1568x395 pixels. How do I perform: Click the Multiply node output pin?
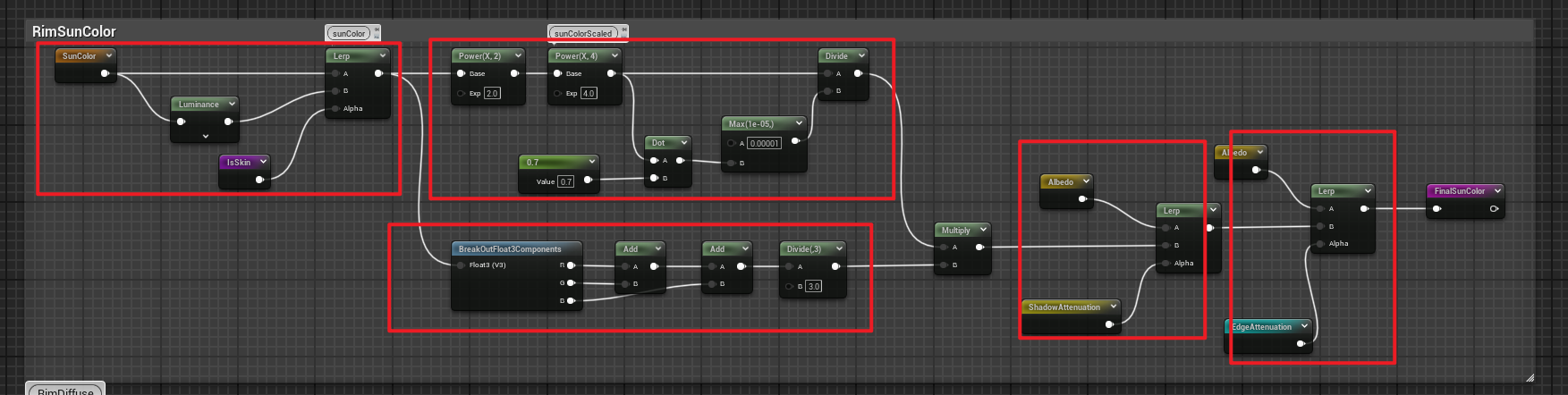979,248
